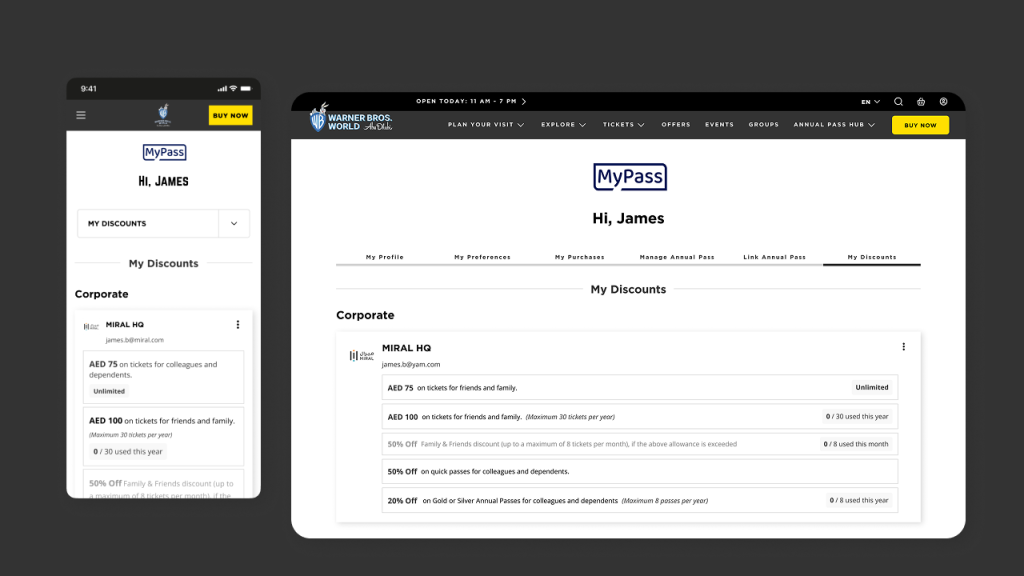This screenshot has height=576, width=1024.
Task: Open GROUPS nav item
Action: [x=764, y=125]
